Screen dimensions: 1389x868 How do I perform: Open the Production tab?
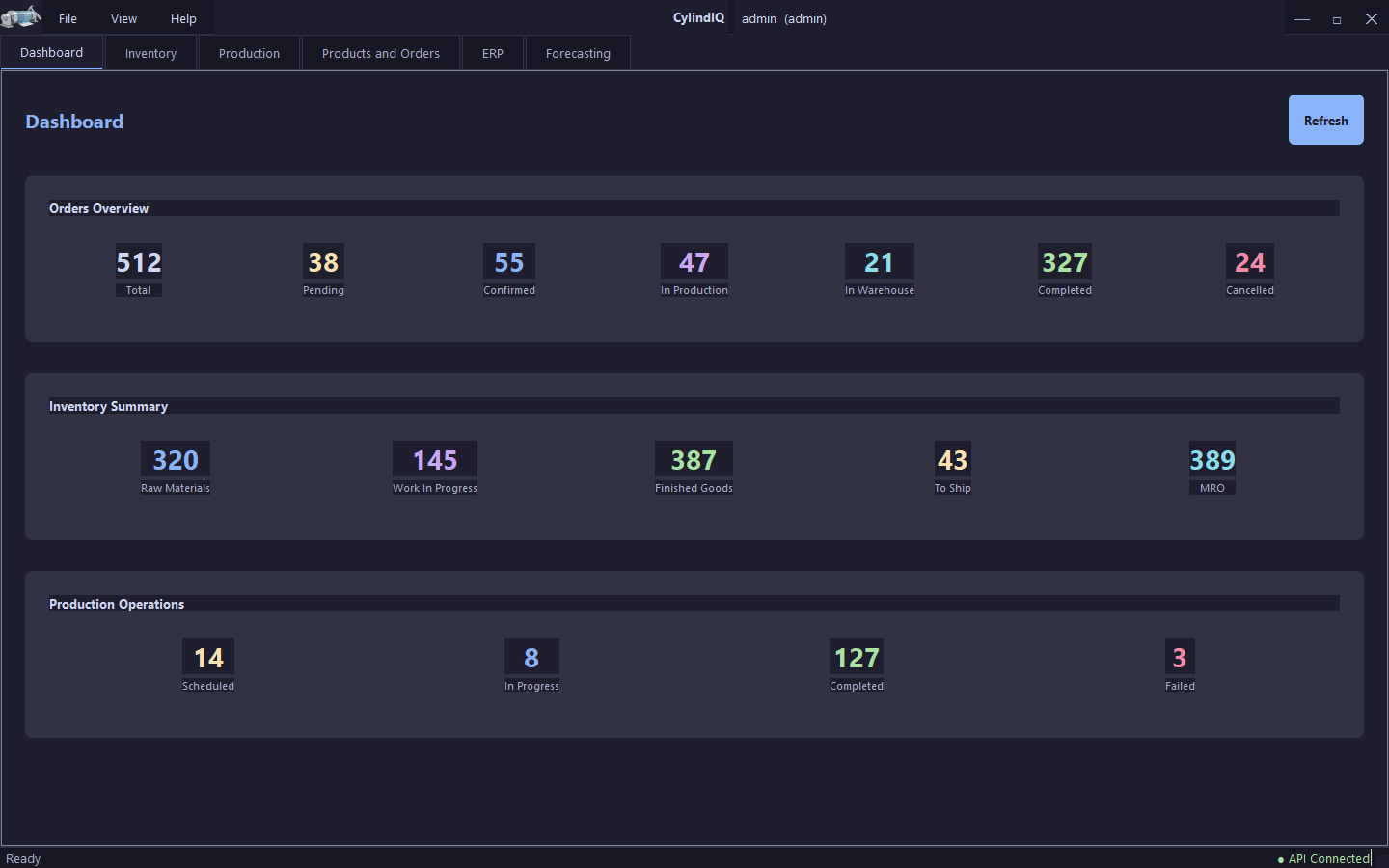click(249, 54)
